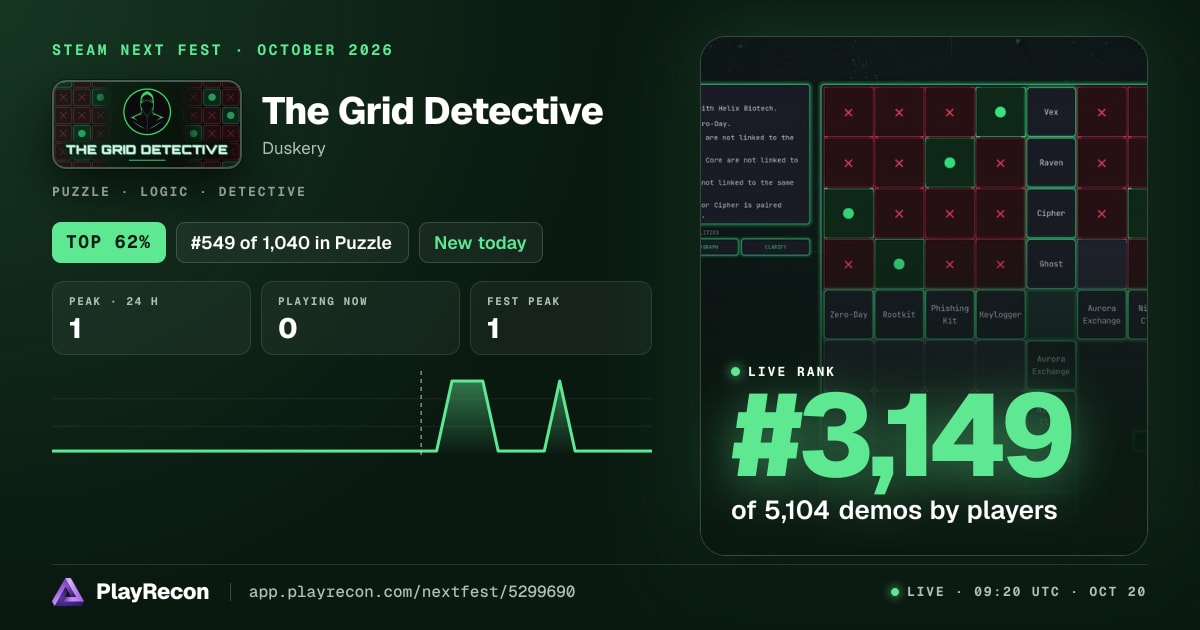Click the Steam Next Fest October 2026 header

[222, 50]
